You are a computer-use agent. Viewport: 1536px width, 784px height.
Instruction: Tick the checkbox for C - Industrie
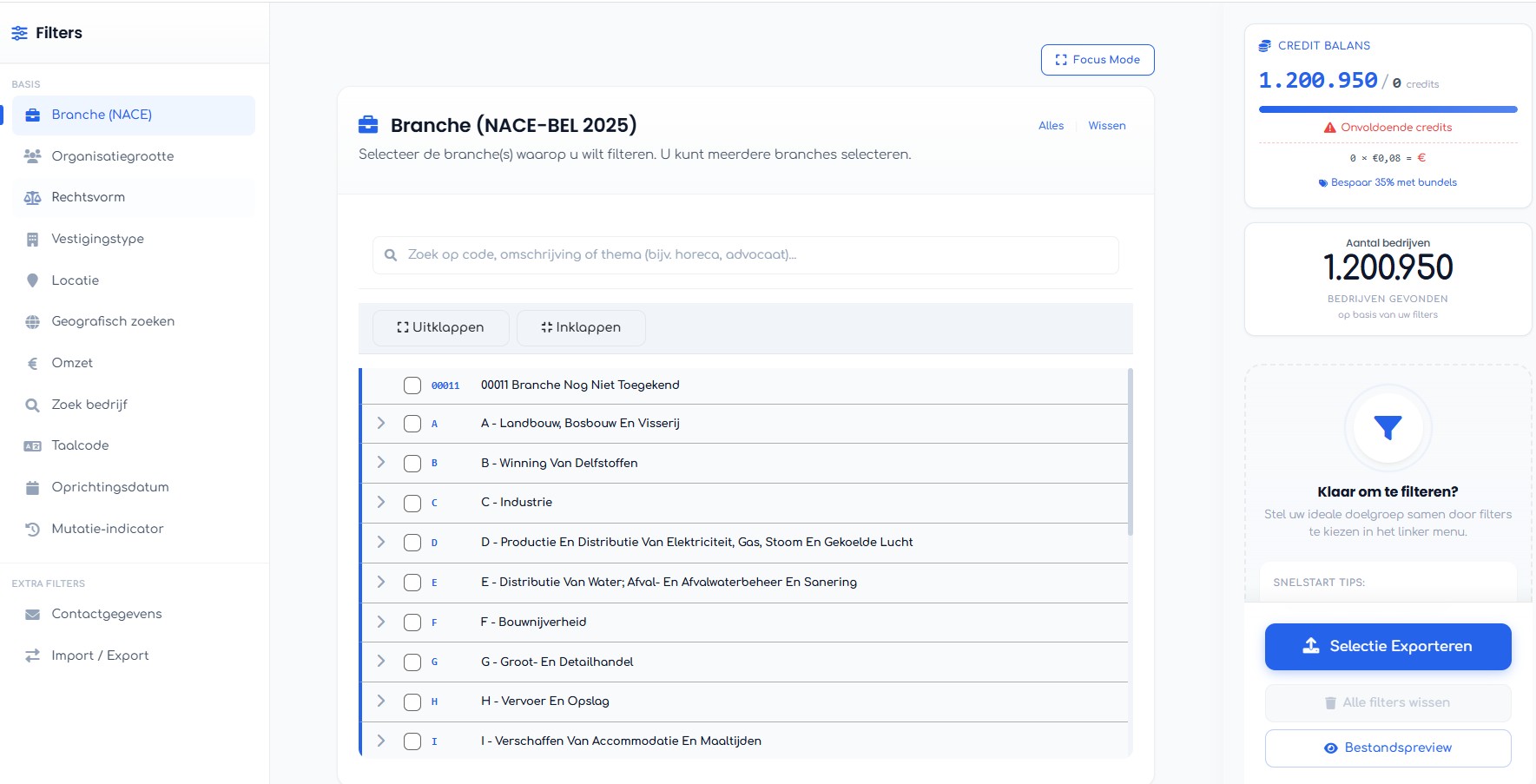[x=412, y=504]
